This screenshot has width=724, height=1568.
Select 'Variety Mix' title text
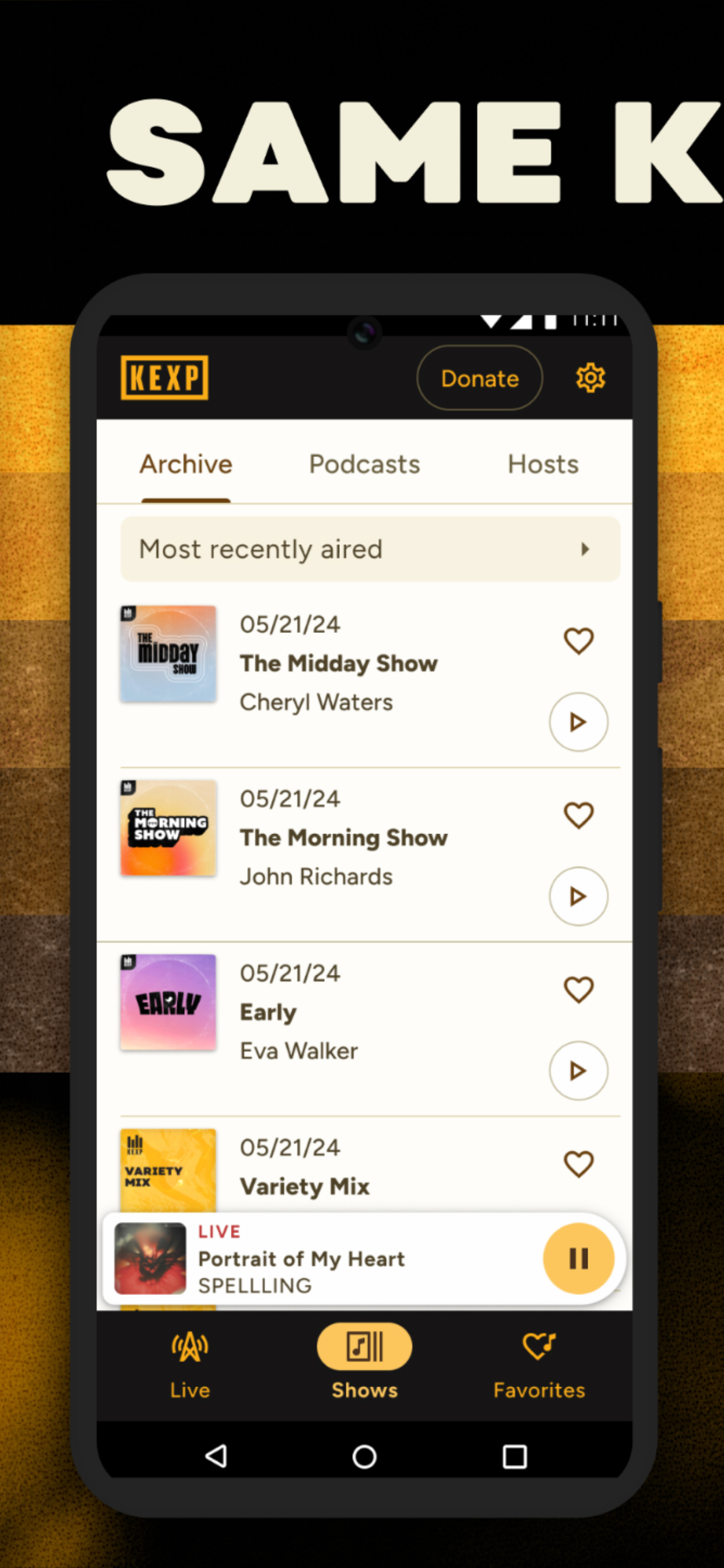coord(305,1186)
